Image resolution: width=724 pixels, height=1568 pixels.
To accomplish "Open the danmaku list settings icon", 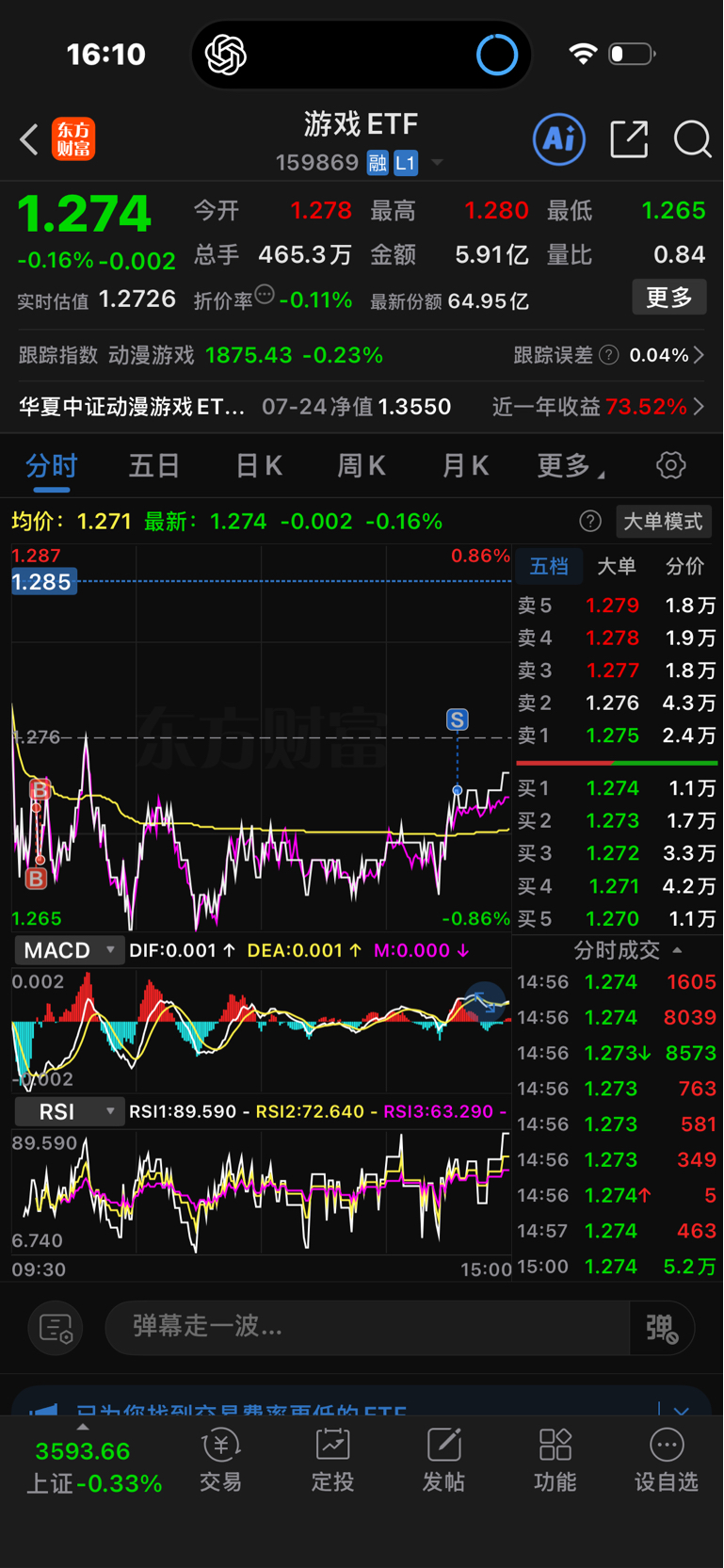I will click(x=56, y=1328).
